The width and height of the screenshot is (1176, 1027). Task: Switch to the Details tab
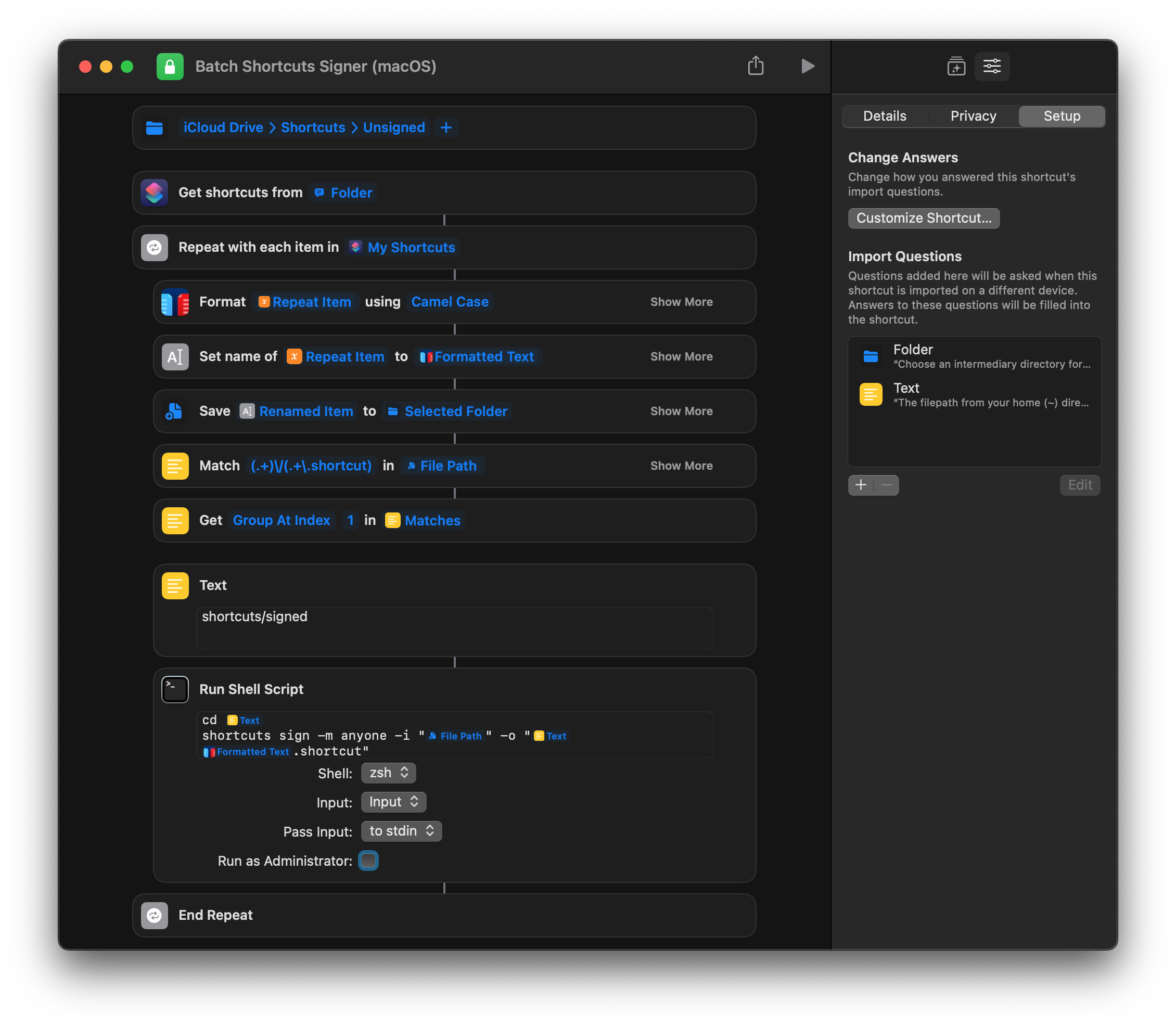click(884, 117)
